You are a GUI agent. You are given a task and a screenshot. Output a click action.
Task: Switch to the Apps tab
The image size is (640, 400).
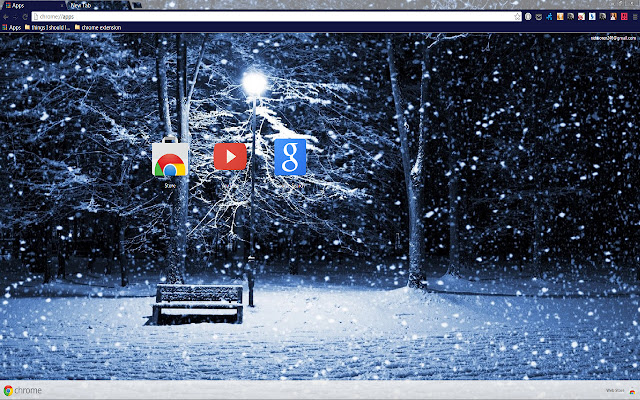click(x=33, y=5)
